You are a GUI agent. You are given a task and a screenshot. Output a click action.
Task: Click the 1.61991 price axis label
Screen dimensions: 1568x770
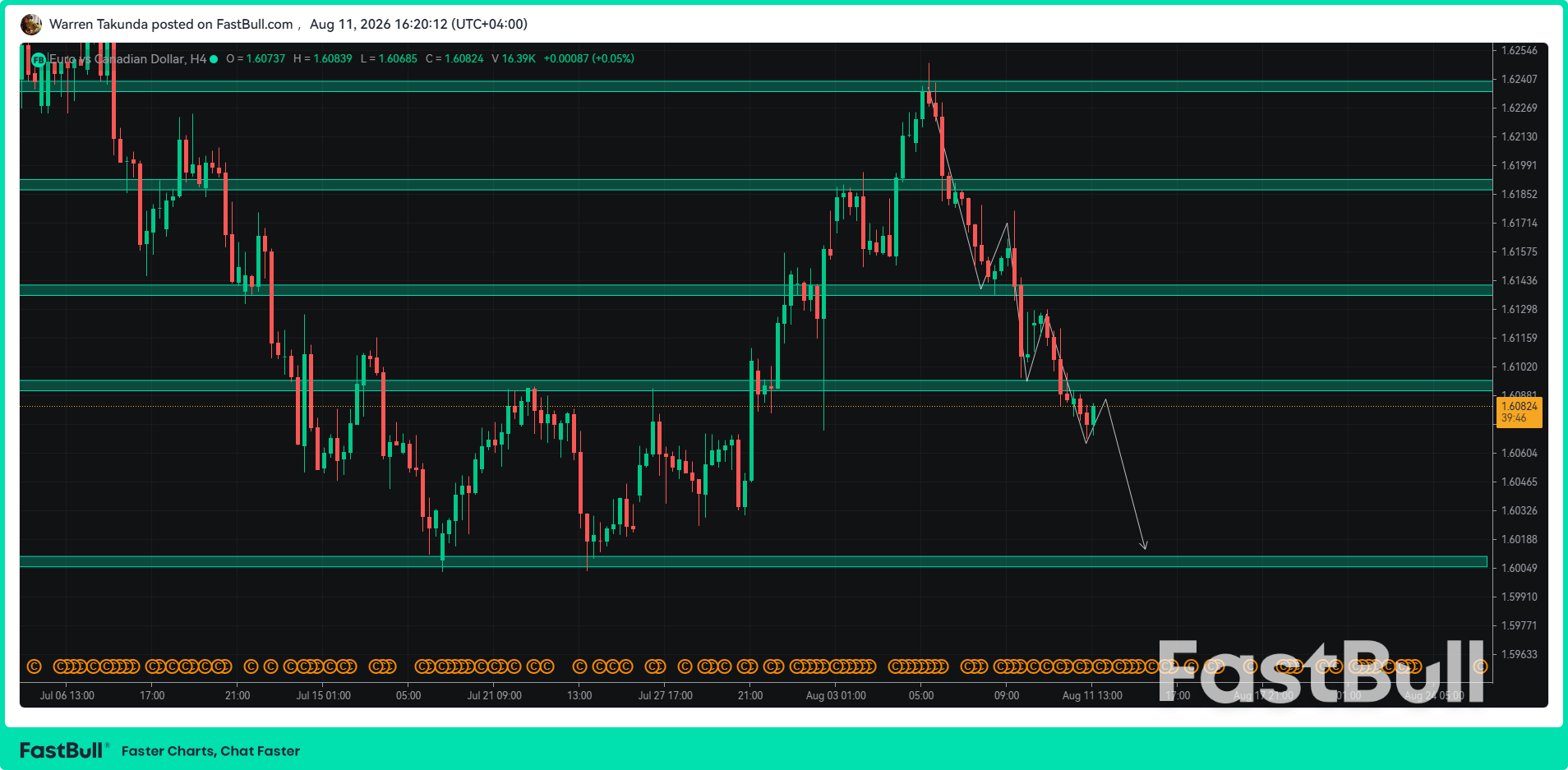point(1519,166)
